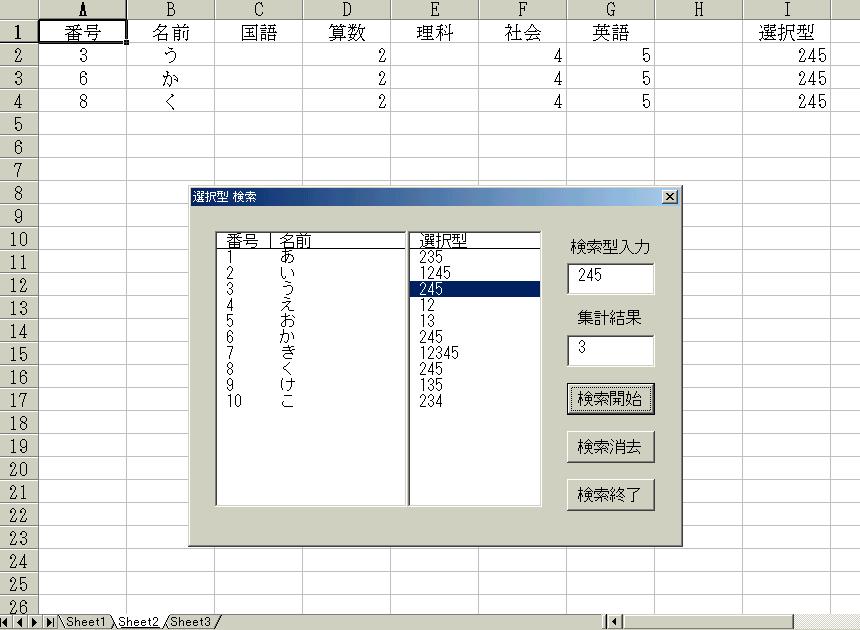This screenshot has height=630, width=860.
Task: Select row 4 header
Action: [18, 101]
